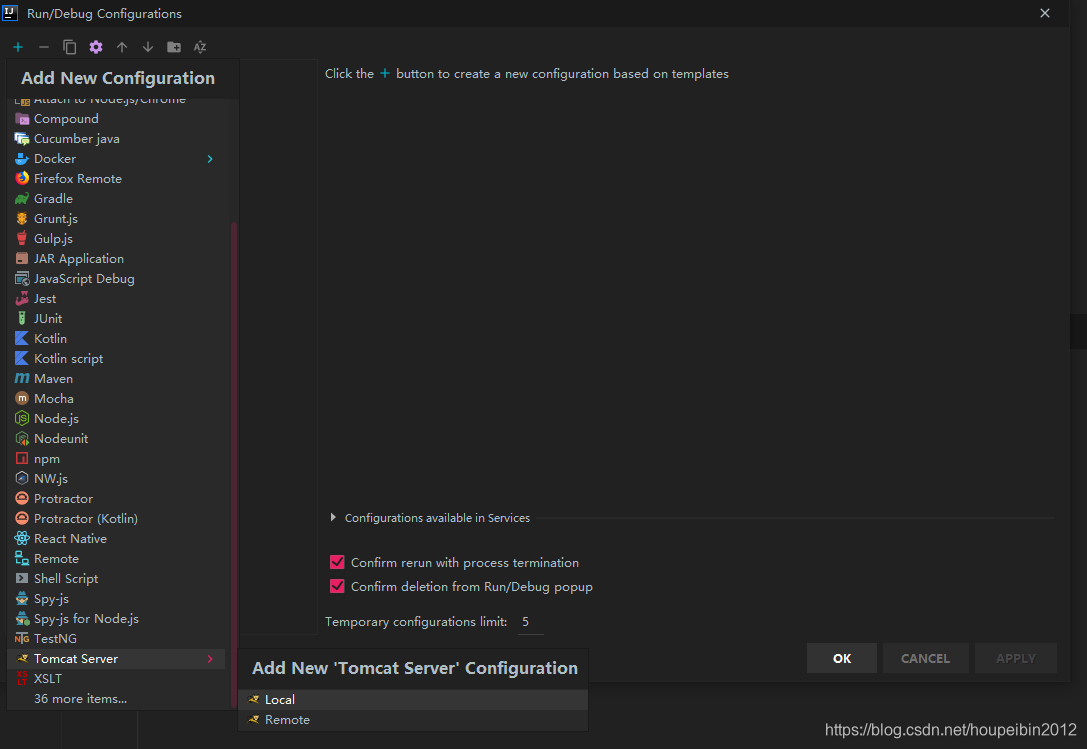The image size is (1087, 749).
Task: Click the Maven m icon
Action: click(22, 379)
